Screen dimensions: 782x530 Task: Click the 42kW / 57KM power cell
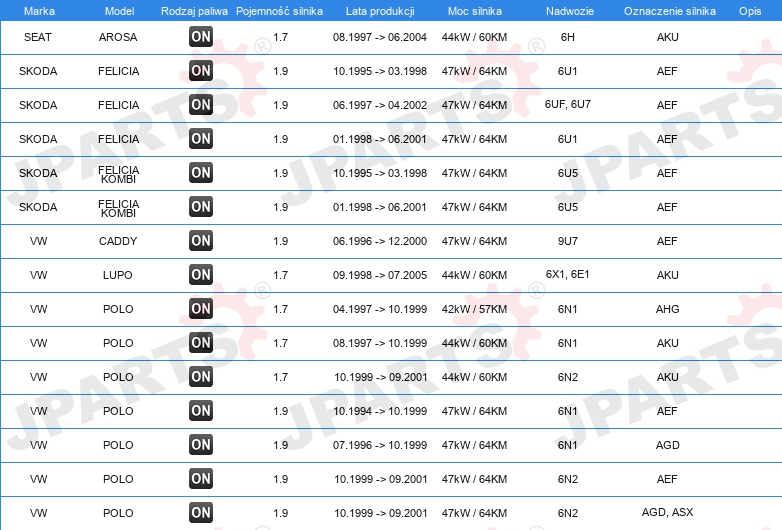click(474, 309)
